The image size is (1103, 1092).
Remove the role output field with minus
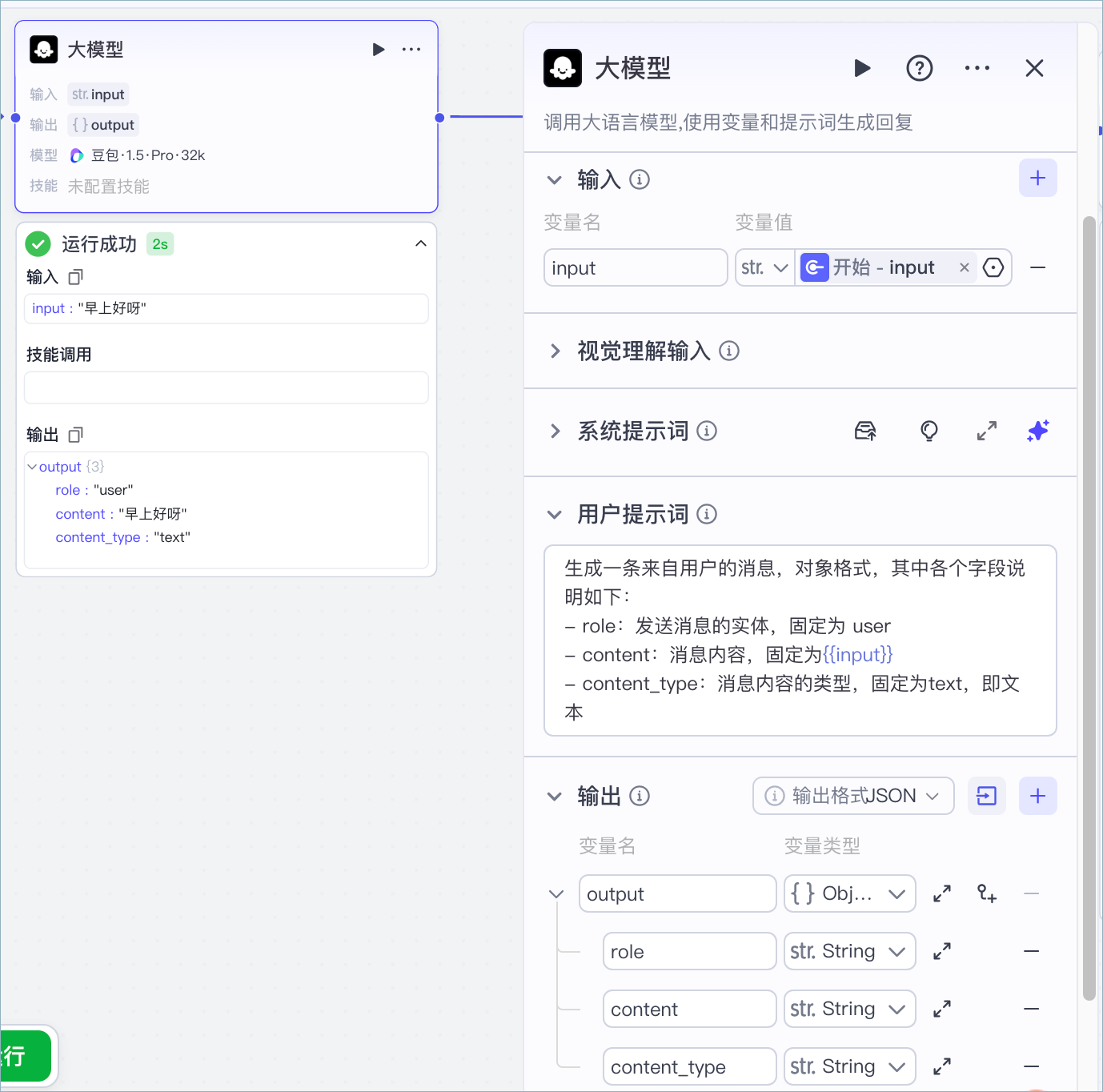tap(1031, 951)
